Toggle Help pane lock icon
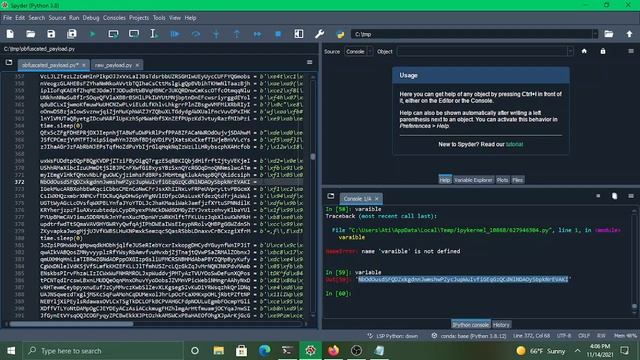Image resolution: width=640 pixels, height=360 pixels. [x=603, y=51]
